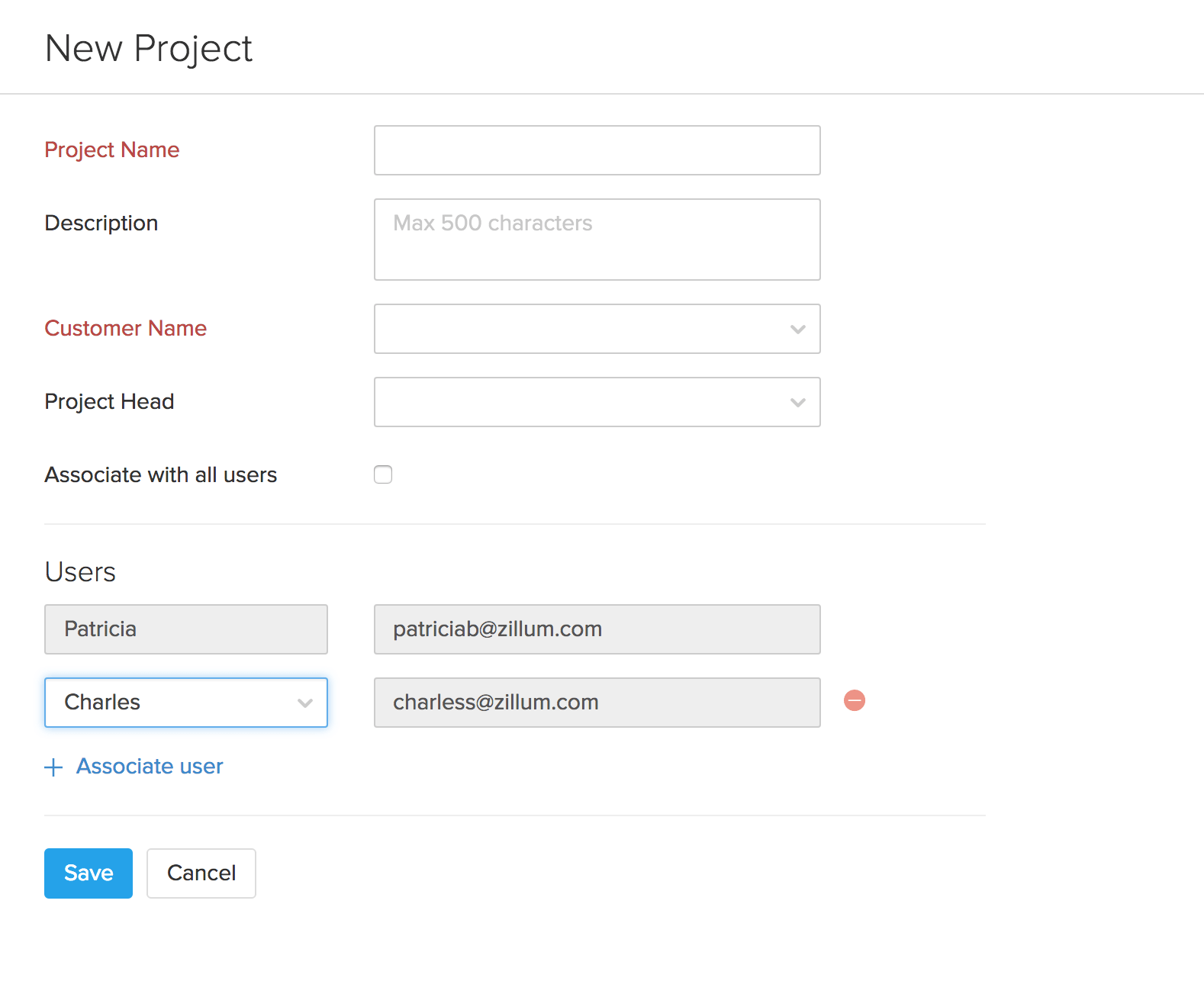Remove the Charles user row with red minus icon
The image size is (1204, 981).
[855, 700]
